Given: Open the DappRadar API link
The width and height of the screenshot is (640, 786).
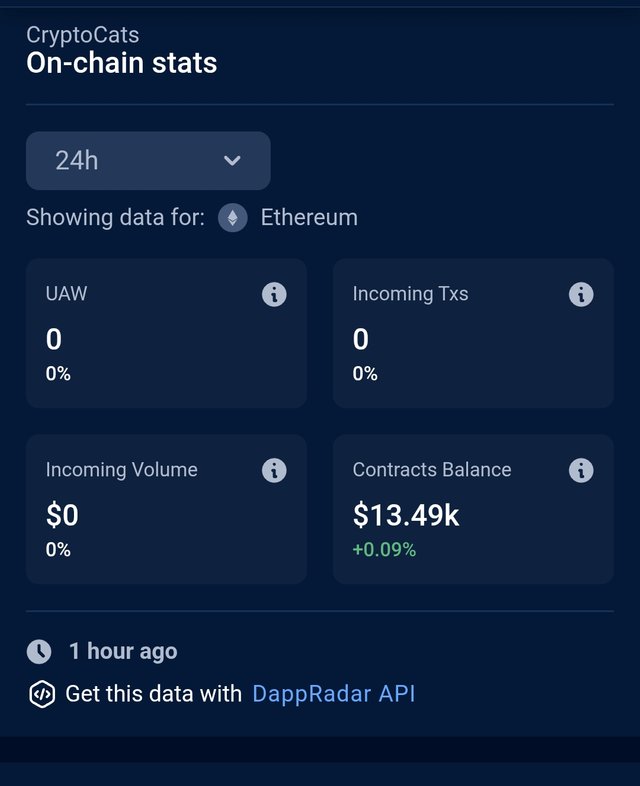Looking at the screenshot, I should [333, 693].
